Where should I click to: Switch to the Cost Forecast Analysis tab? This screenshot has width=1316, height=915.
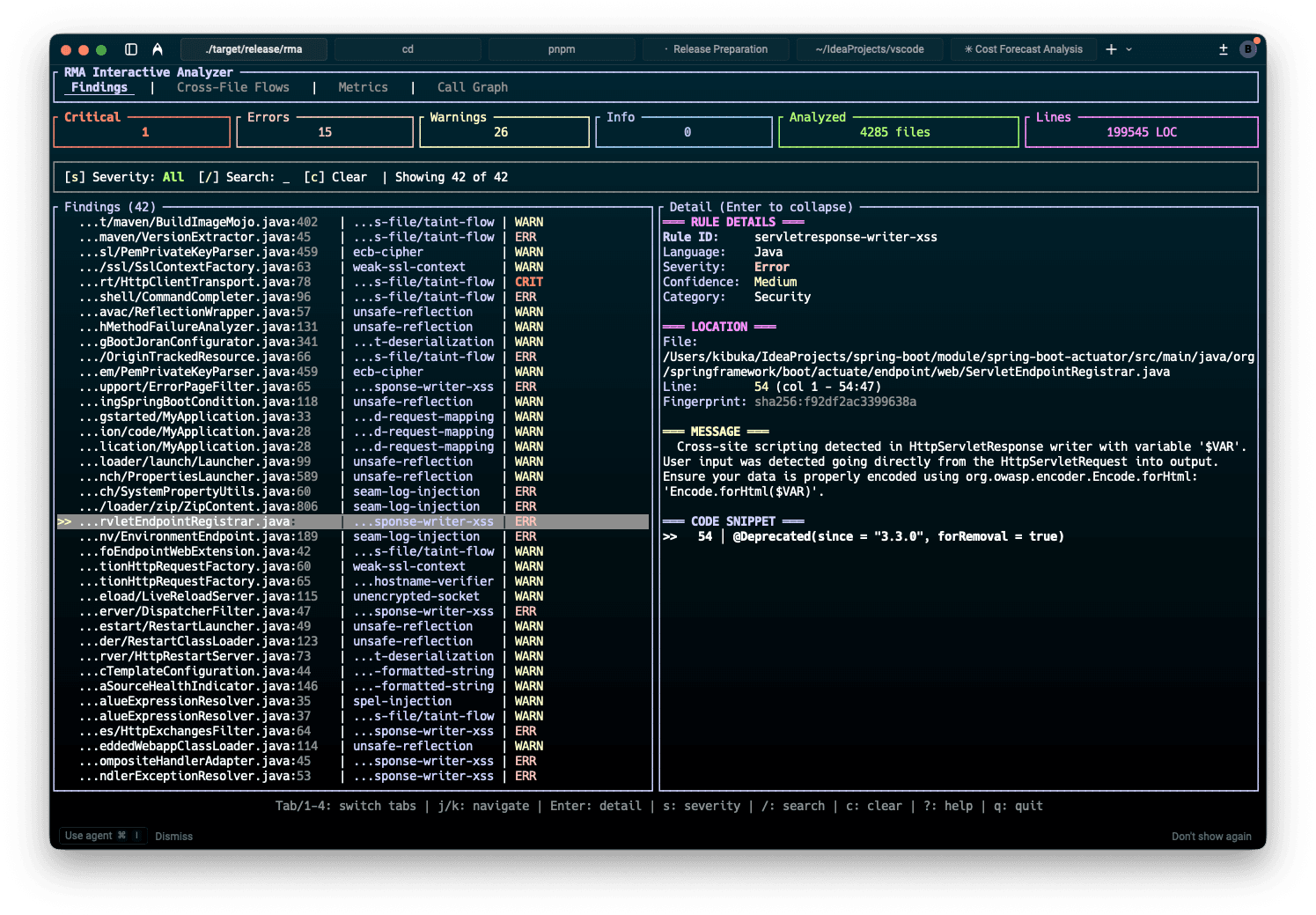[1024, 49]
